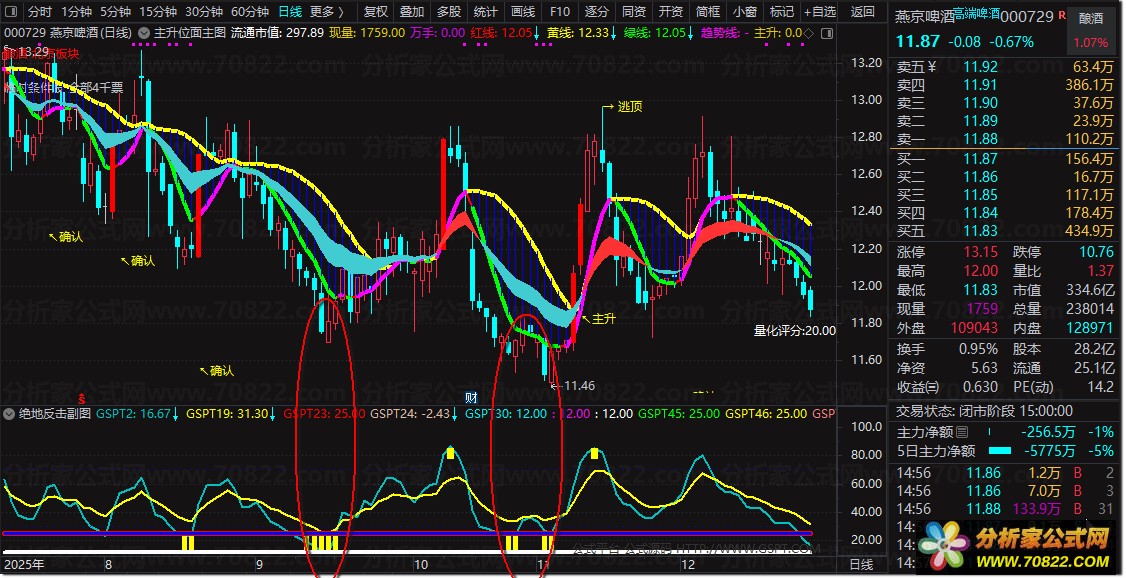
Task: Open the 统计 statistics tool
Action: (486, 11)
